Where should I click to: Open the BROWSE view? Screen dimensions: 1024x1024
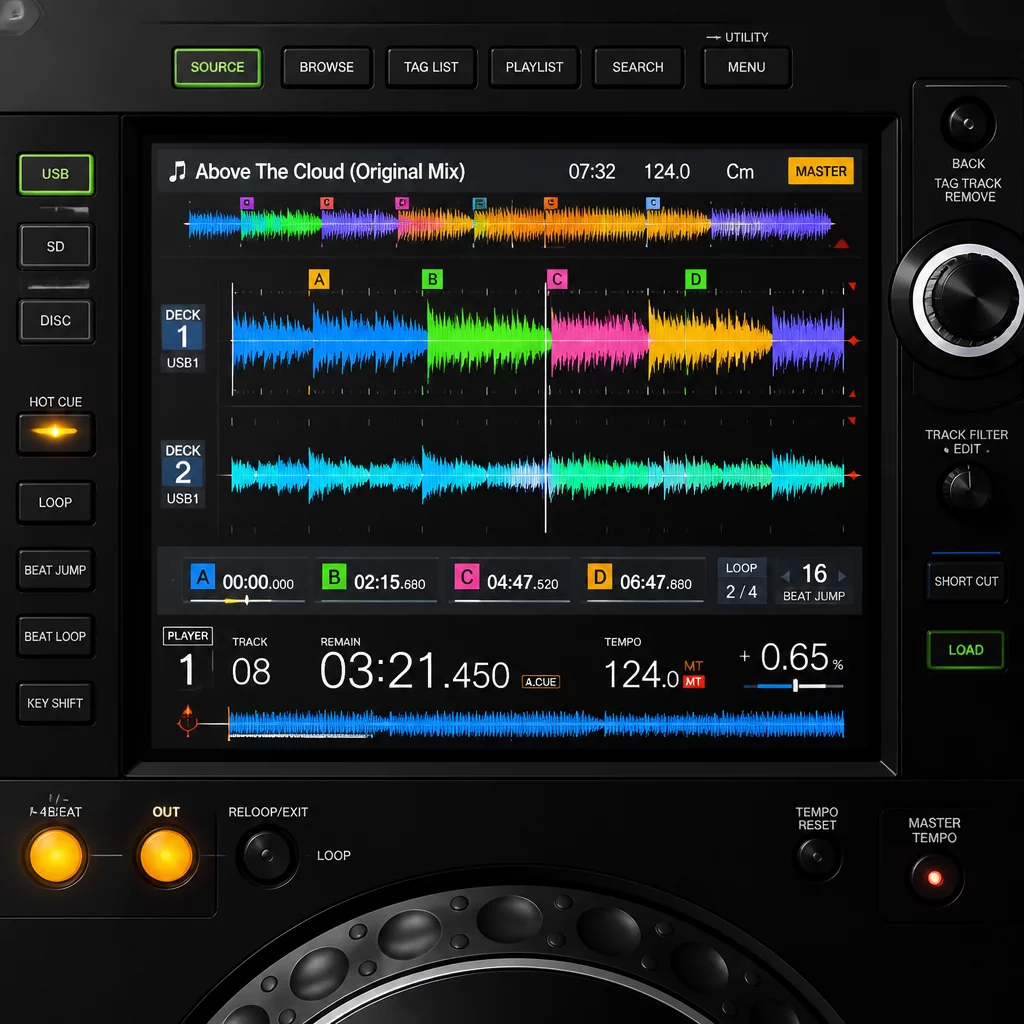327,67
